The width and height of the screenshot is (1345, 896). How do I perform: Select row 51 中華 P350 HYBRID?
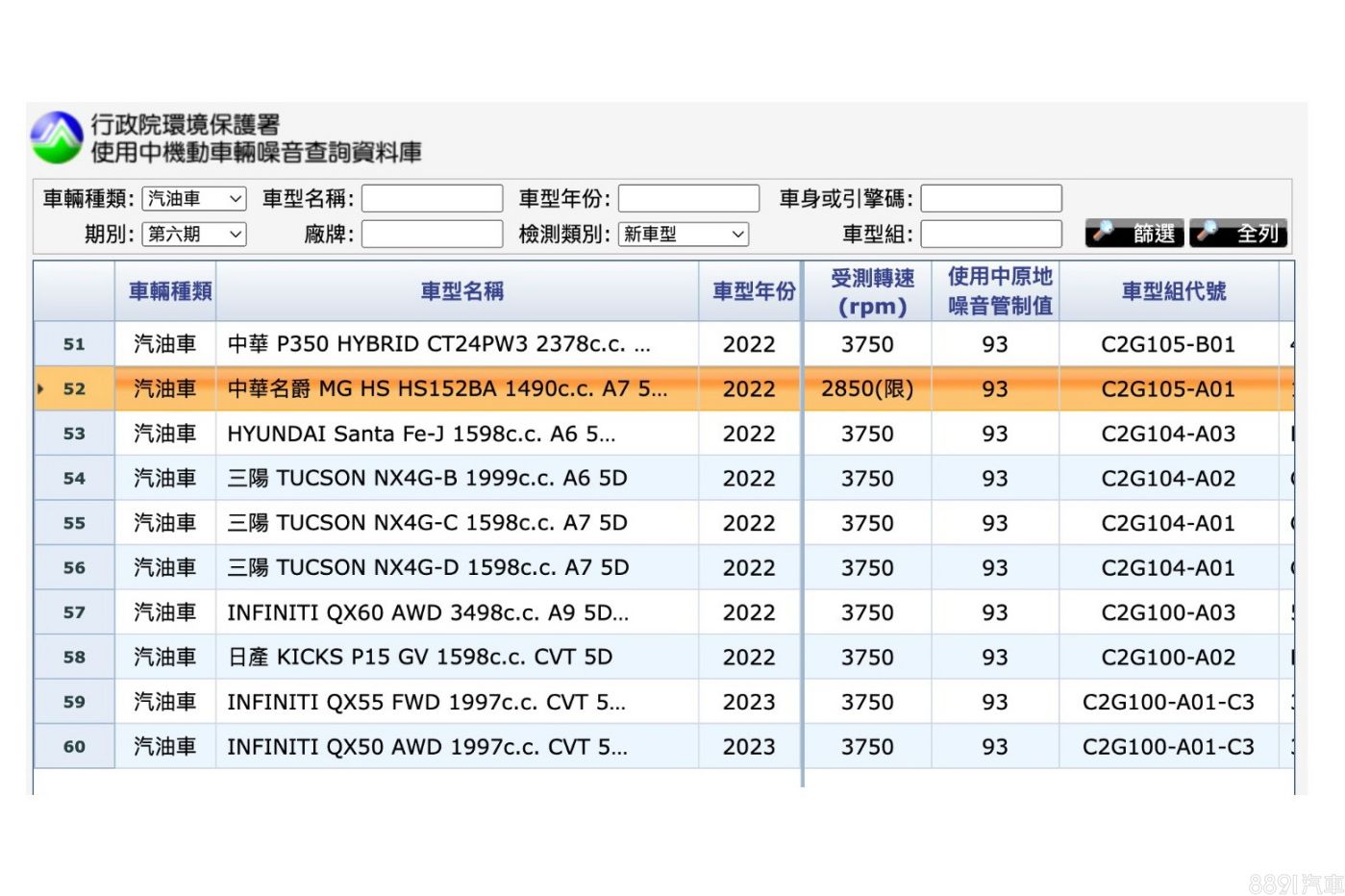tap(438, 344)
